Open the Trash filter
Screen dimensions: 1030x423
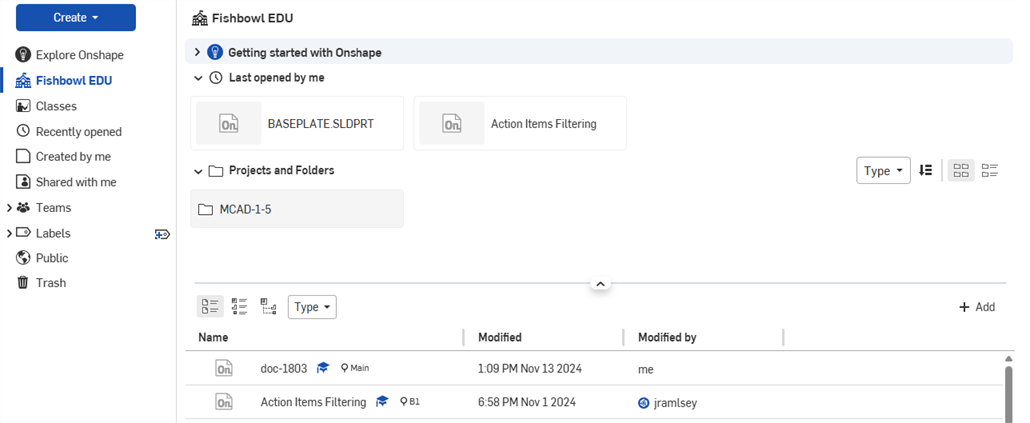[51, 283]
